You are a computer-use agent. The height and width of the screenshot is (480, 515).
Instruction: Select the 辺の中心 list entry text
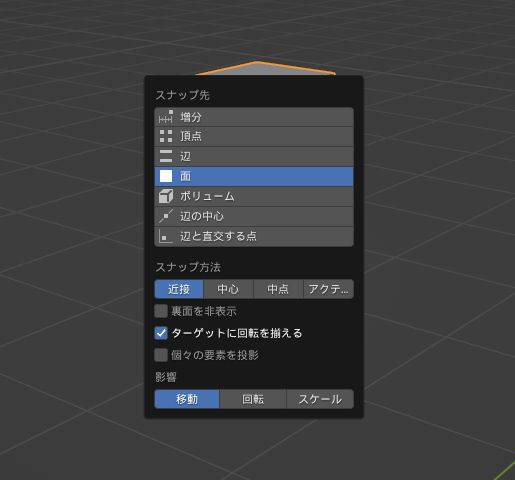click(x=202, y=216)
